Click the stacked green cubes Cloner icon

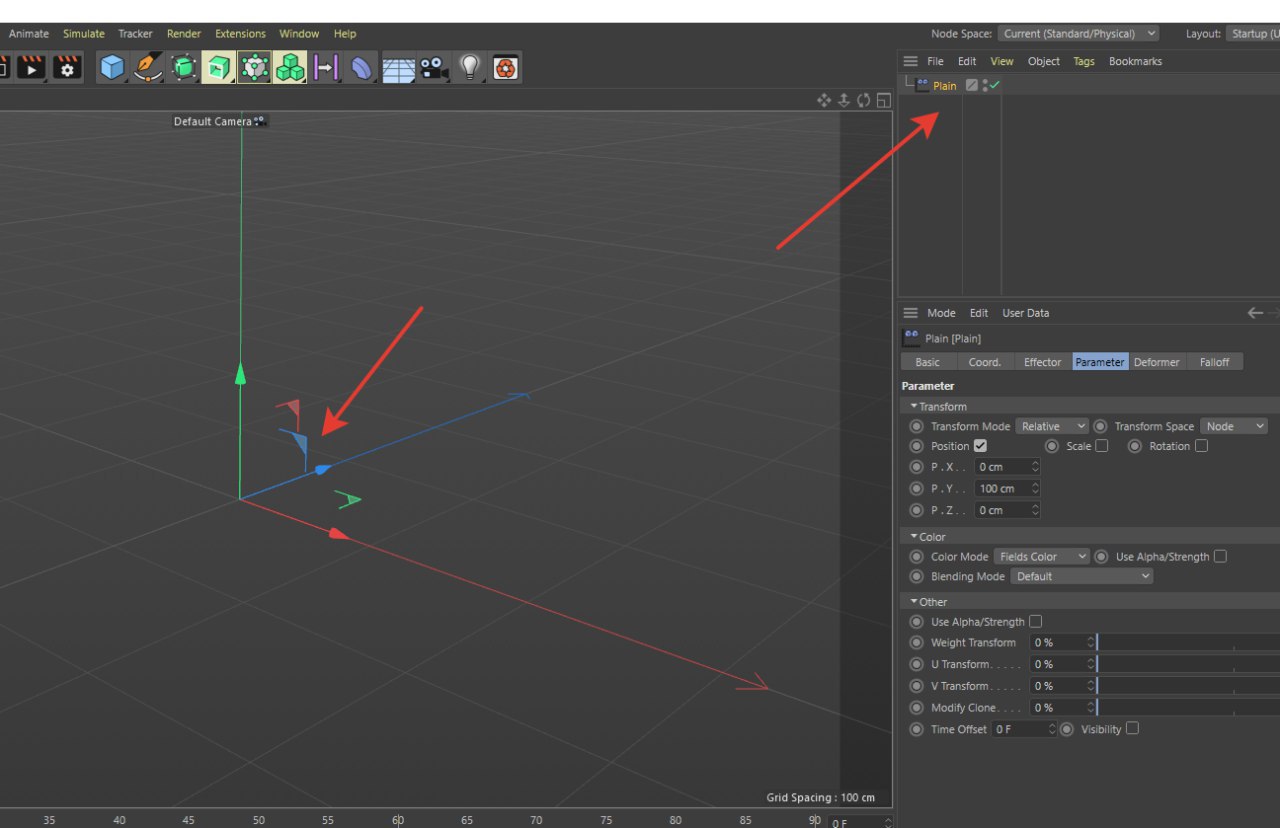click(290, 67)
